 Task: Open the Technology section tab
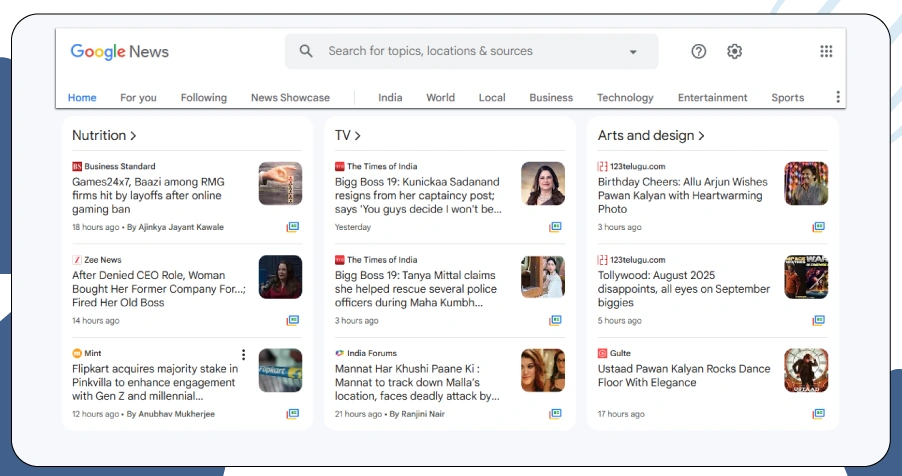point(625,97)
